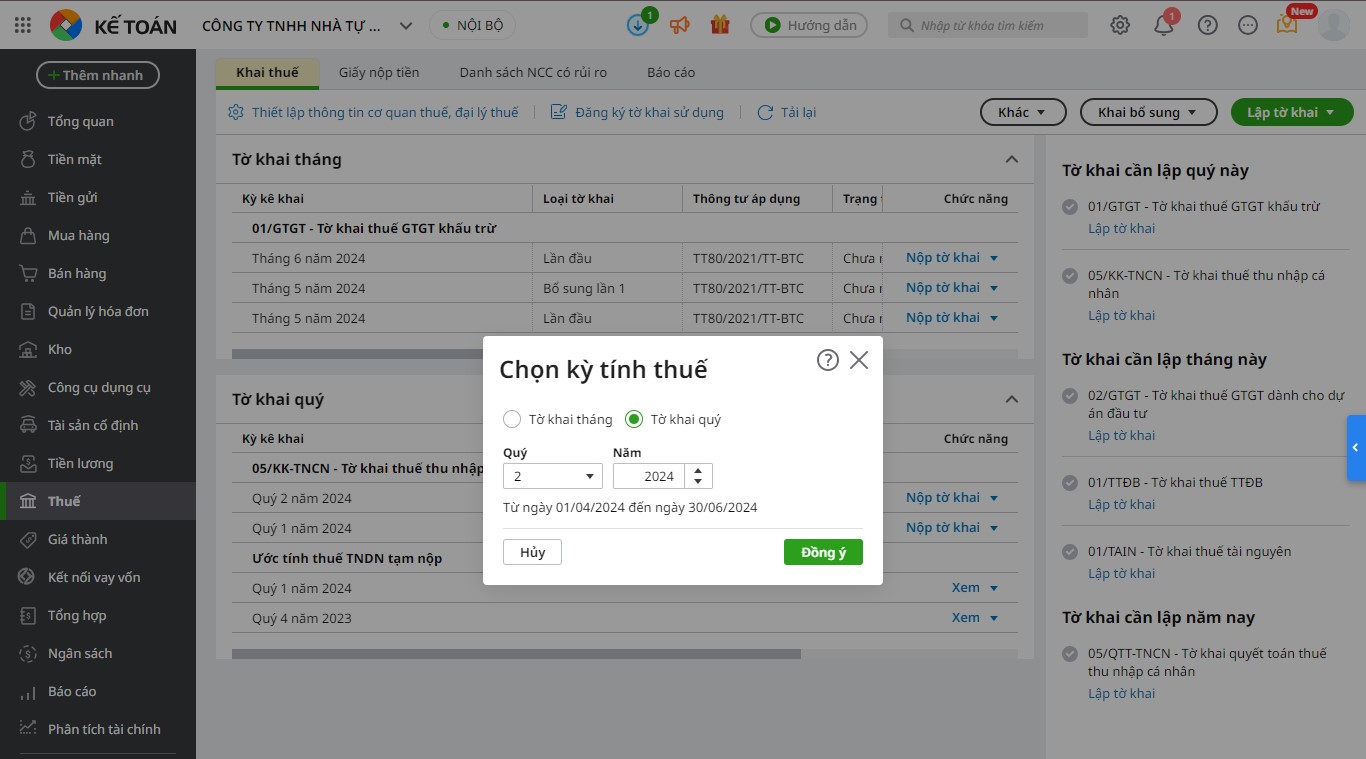
Task: Open the Khác dropdown button
Action: (x=1022, y=112)
